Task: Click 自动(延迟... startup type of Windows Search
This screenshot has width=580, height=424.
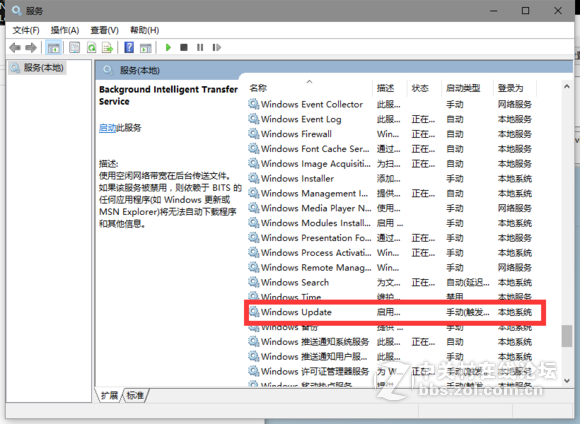Action: (x=468, y=282)
